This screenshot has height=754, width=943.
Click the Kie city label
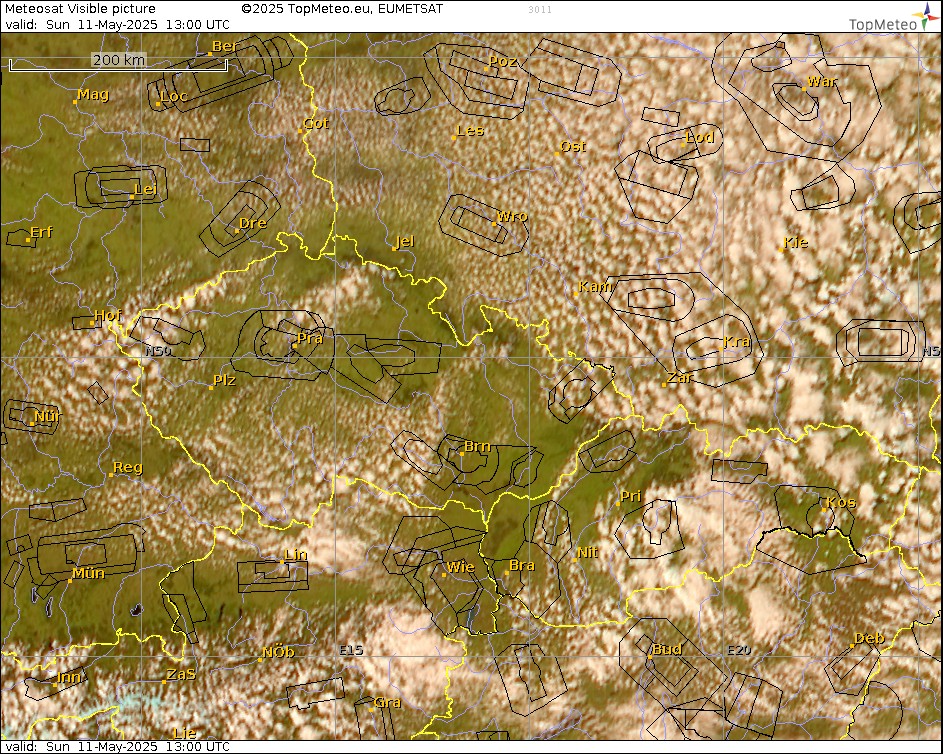[x=796, y=242]
